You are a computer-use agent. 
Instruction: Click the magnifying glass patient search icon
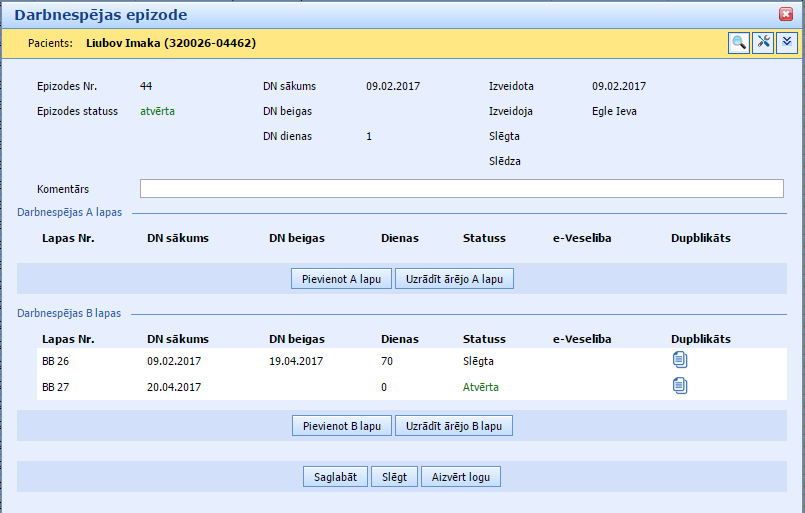[738, 43]
